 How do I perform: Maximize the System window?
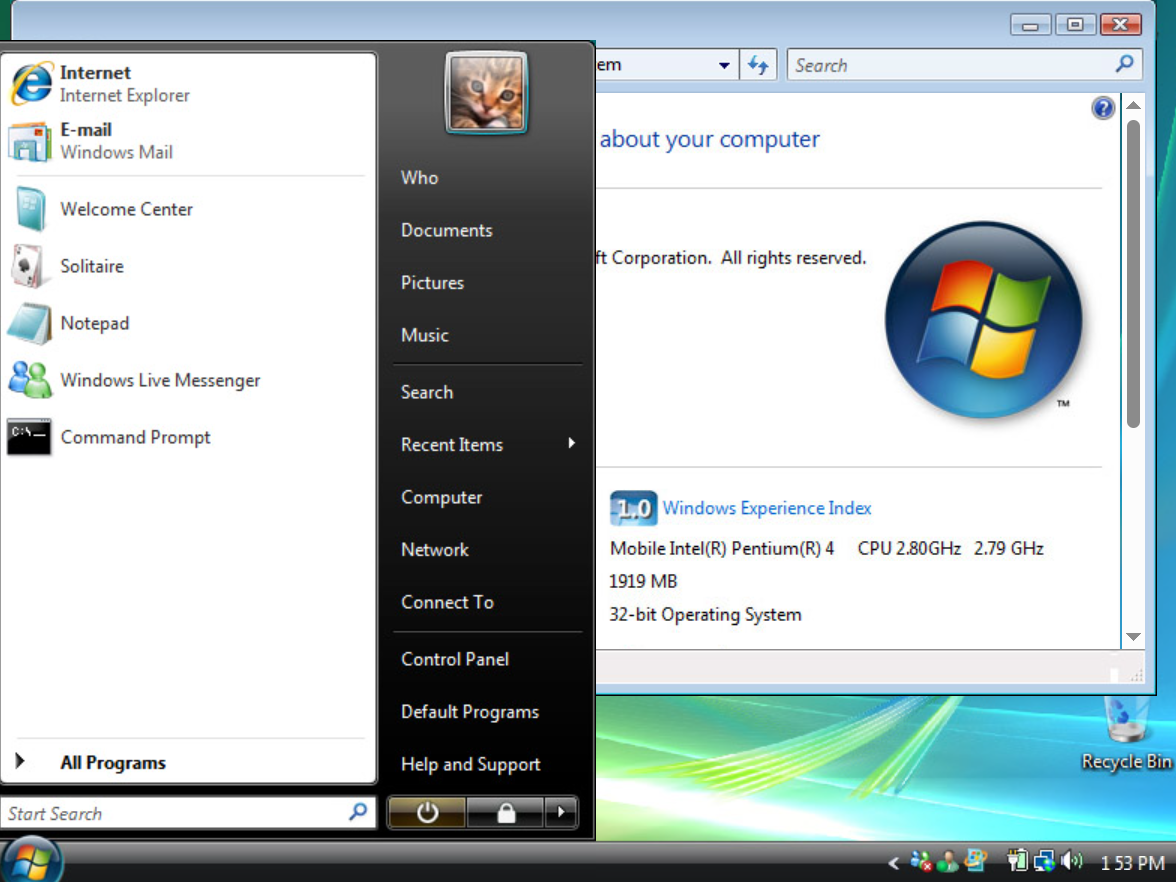pos(1075,25)
